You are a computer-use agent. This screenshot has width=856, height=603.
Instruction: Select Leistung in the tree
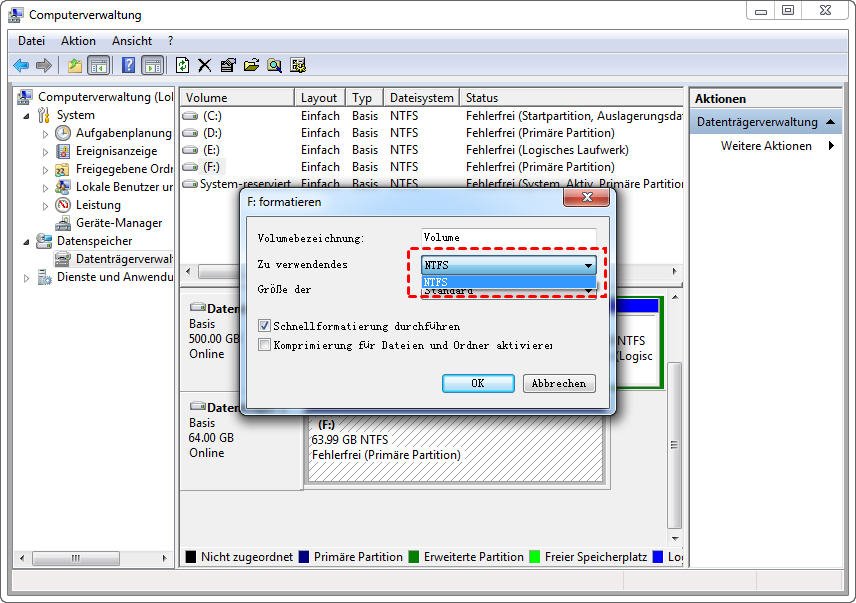(98, 205)
